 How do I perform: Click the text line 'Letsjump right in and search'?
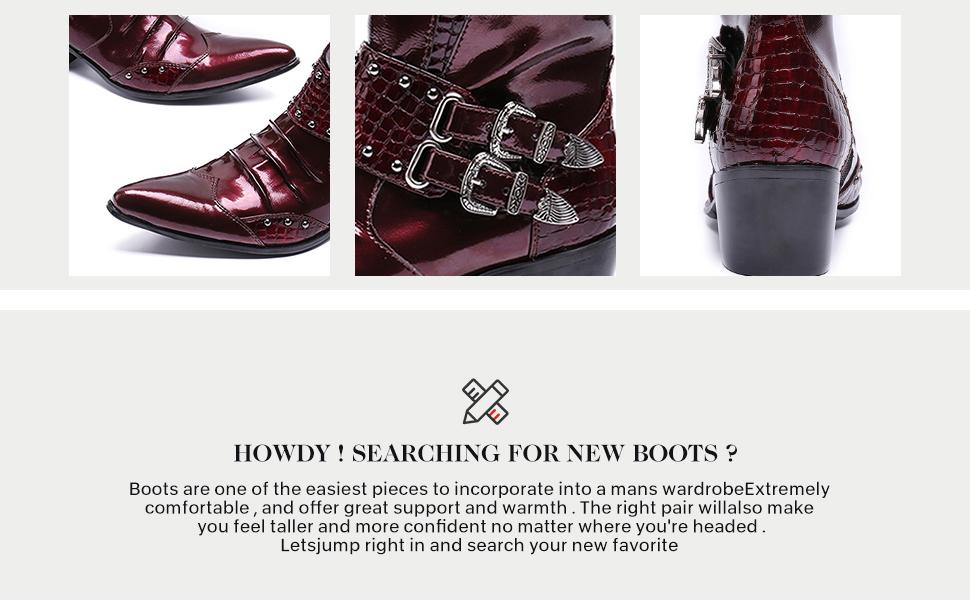pyautogui.click(x=479, y=546)
